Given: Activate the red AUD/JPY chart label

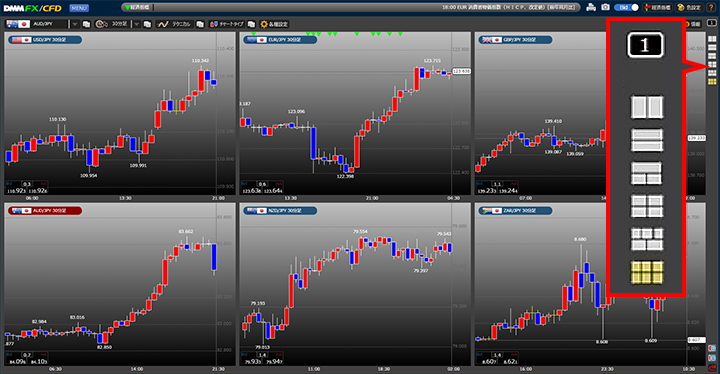Looking at the screenshot, I should tap(45, 211).
